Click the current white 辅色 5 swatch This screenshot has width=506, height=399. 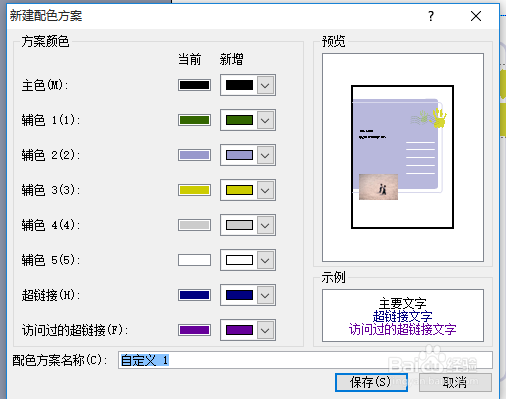click(x=194, y=260)
